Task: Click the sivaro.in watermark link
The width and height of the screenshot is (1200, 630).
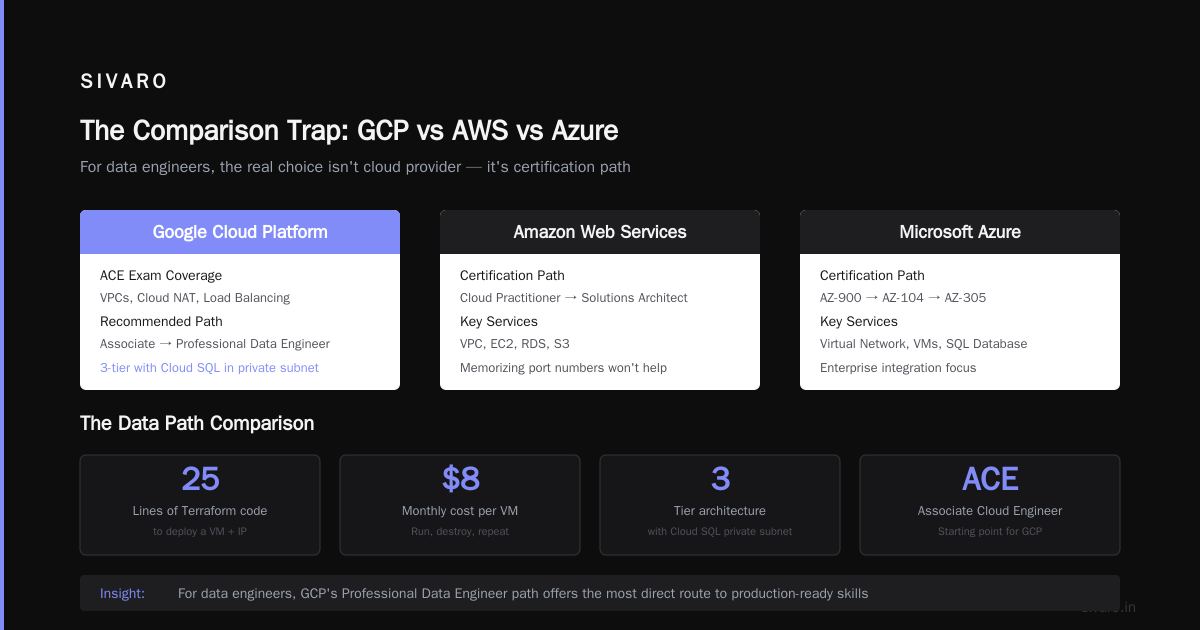Action: click(x=1108, y=607)
